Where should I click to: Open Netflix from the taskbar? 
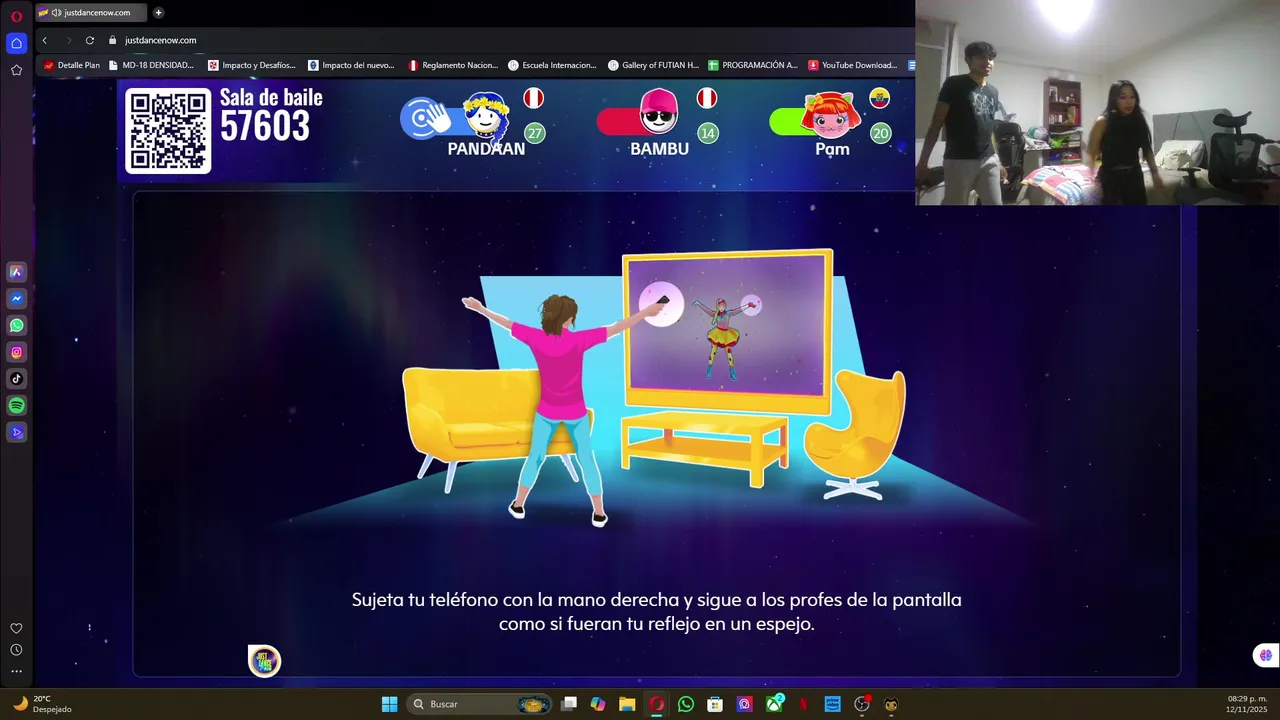pos(803,704)
